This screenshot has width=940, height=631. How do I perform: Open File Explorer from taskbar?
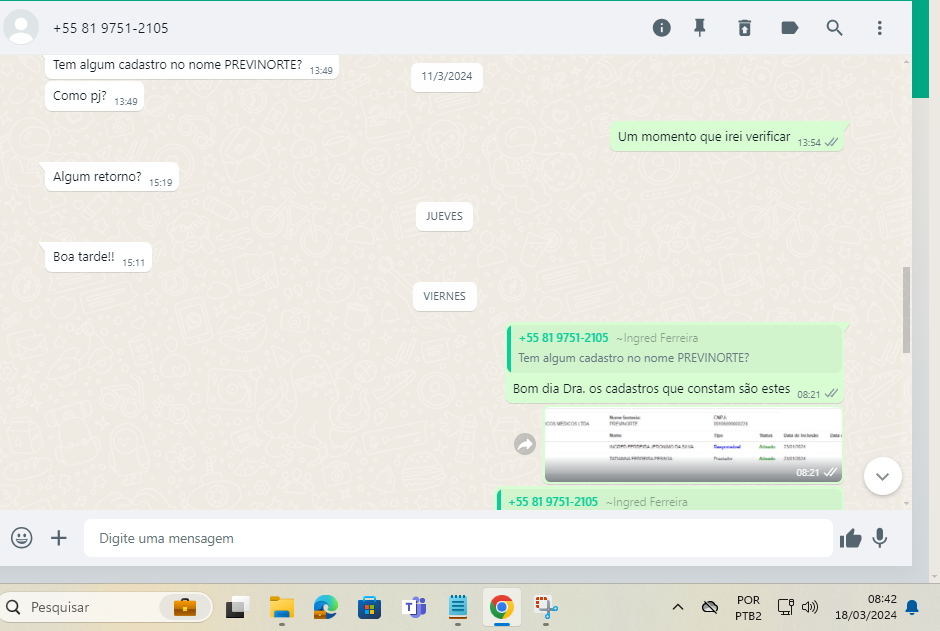pos(281,608)
